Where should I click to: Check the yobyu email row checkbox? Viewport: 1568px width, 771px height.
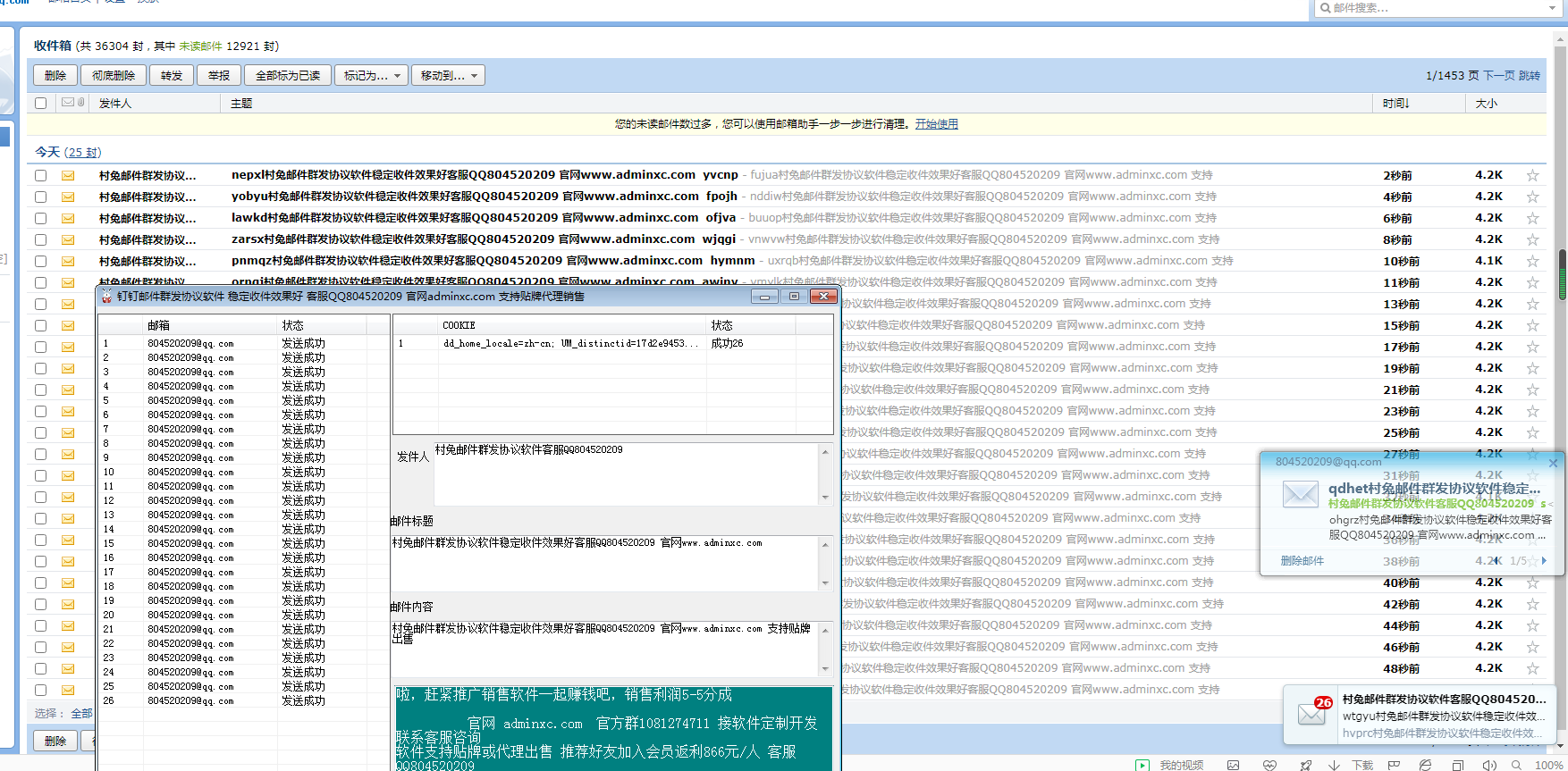[40, 197]
